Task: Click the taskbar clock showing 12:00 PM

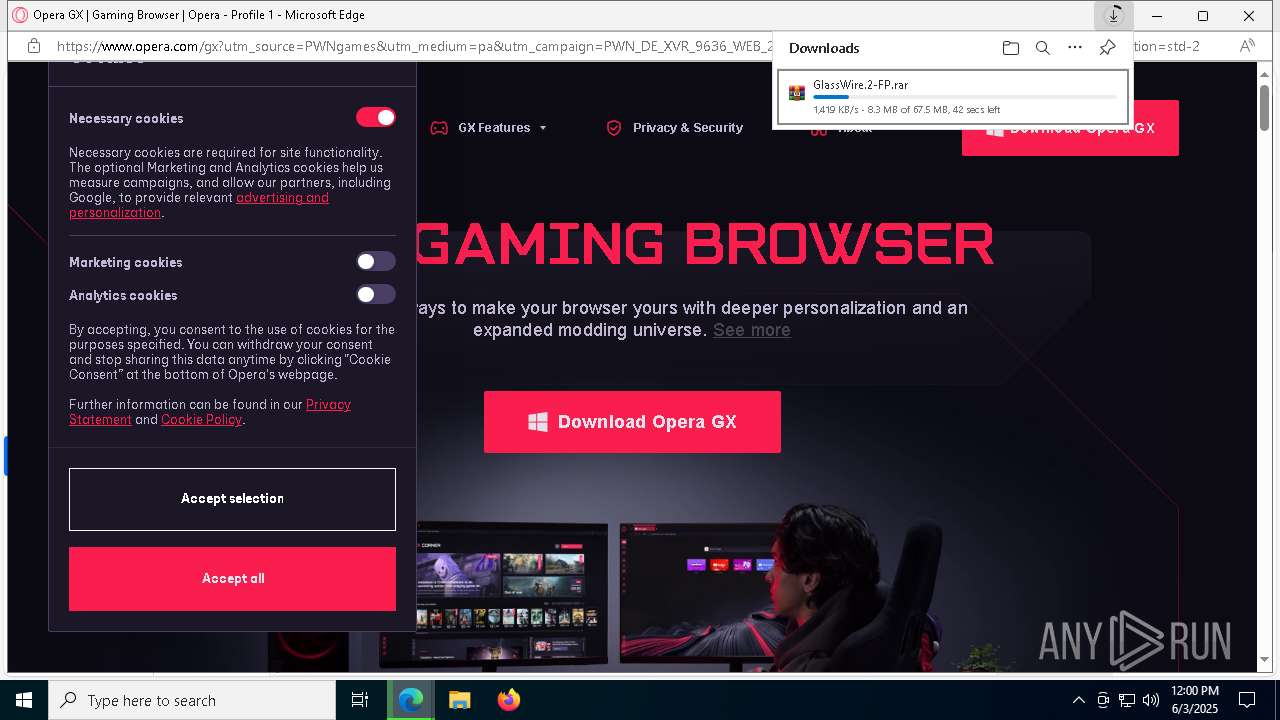Action: click(1194, 700)
